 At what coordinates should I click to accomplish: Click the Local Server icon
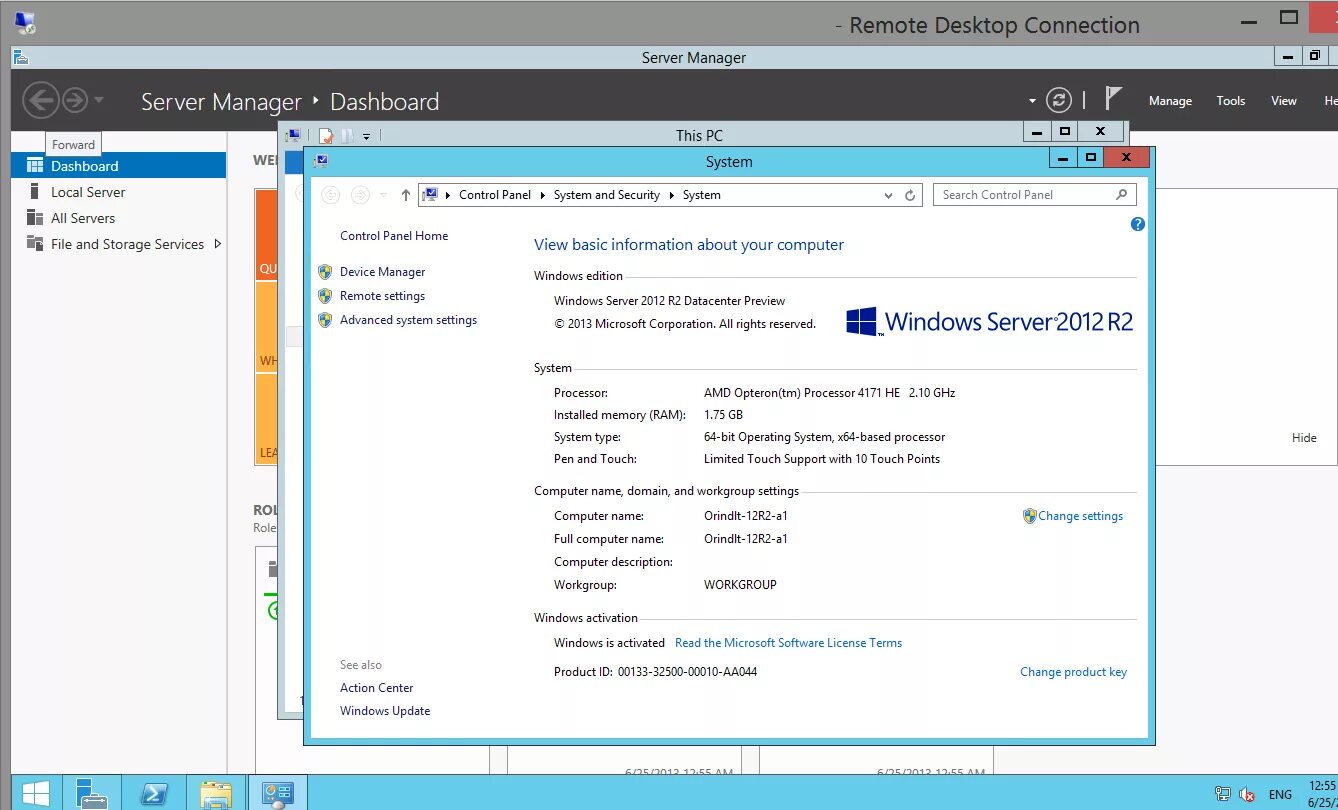point(35,192)
